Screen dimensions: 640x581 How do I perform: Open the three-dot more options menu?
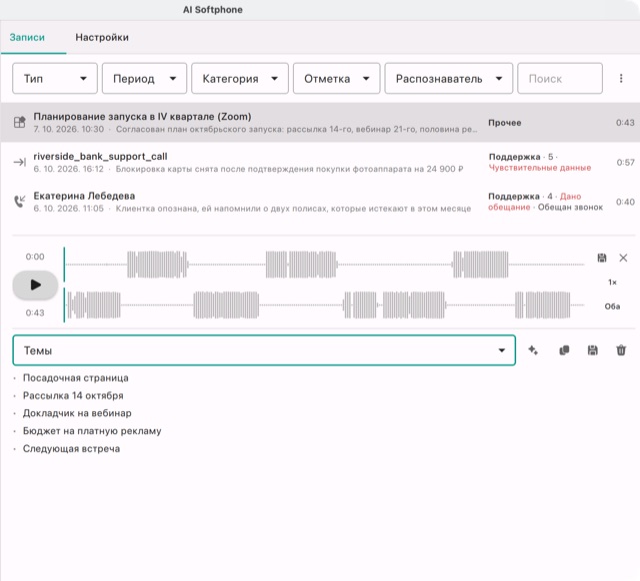pos(621,78)
